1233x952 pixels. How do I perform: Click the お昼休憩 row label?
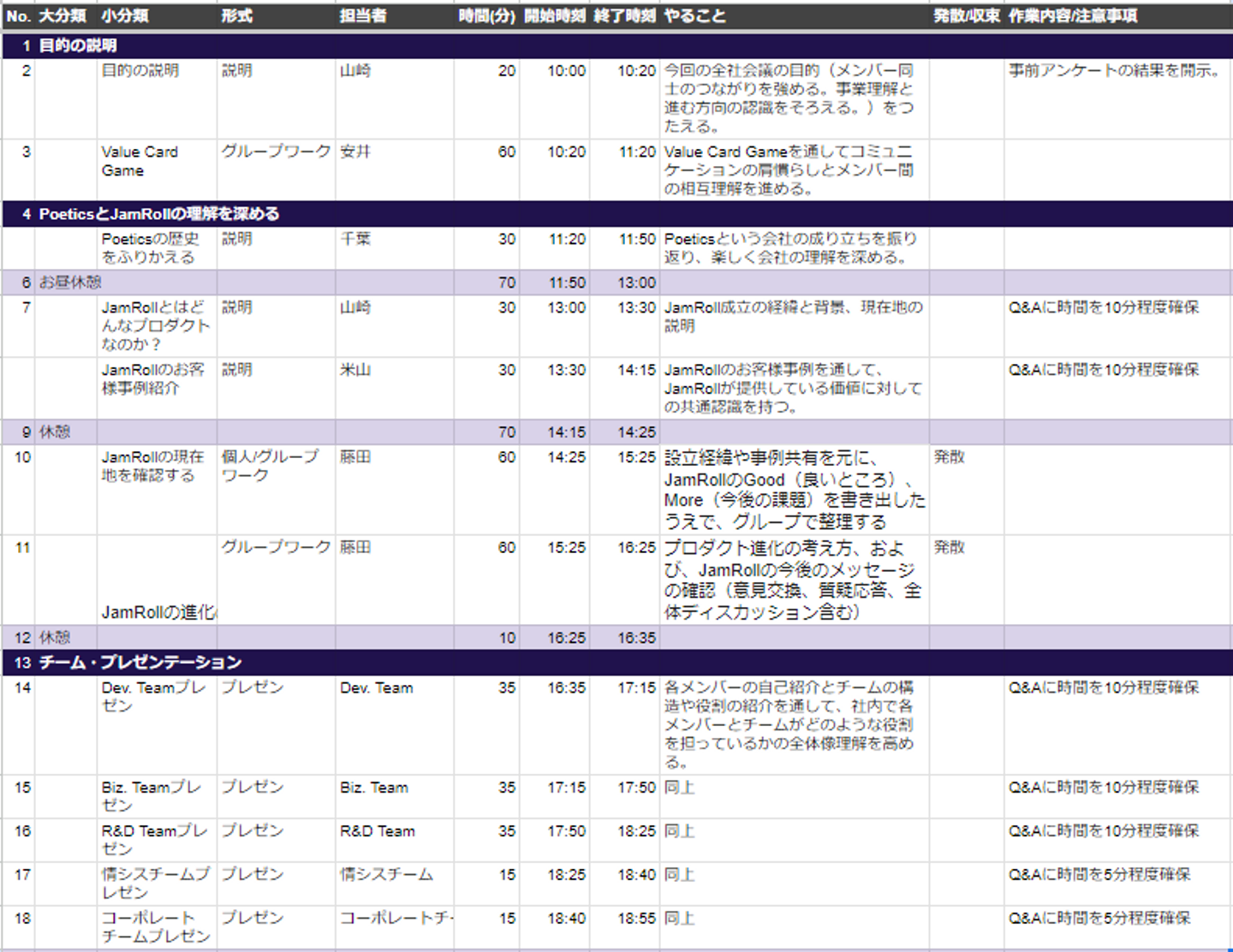coord(70,282)
